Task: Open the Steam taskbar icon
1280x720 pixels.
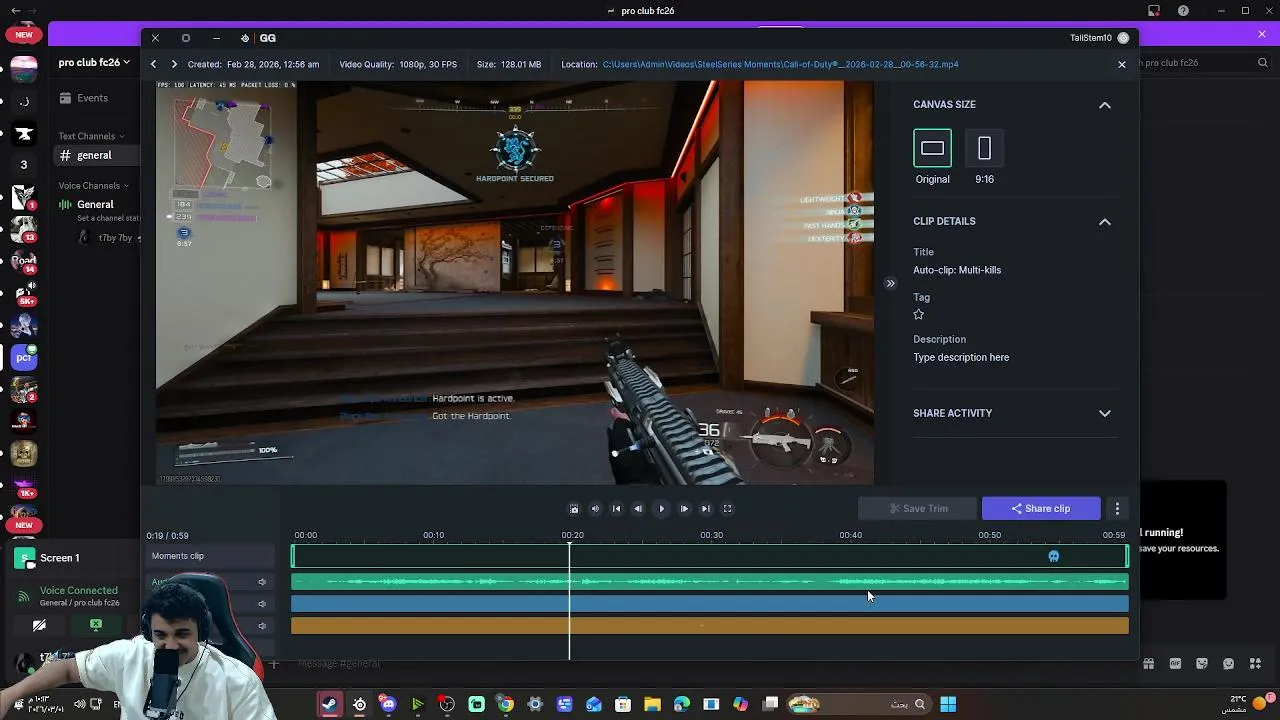Action: point(330,704)
